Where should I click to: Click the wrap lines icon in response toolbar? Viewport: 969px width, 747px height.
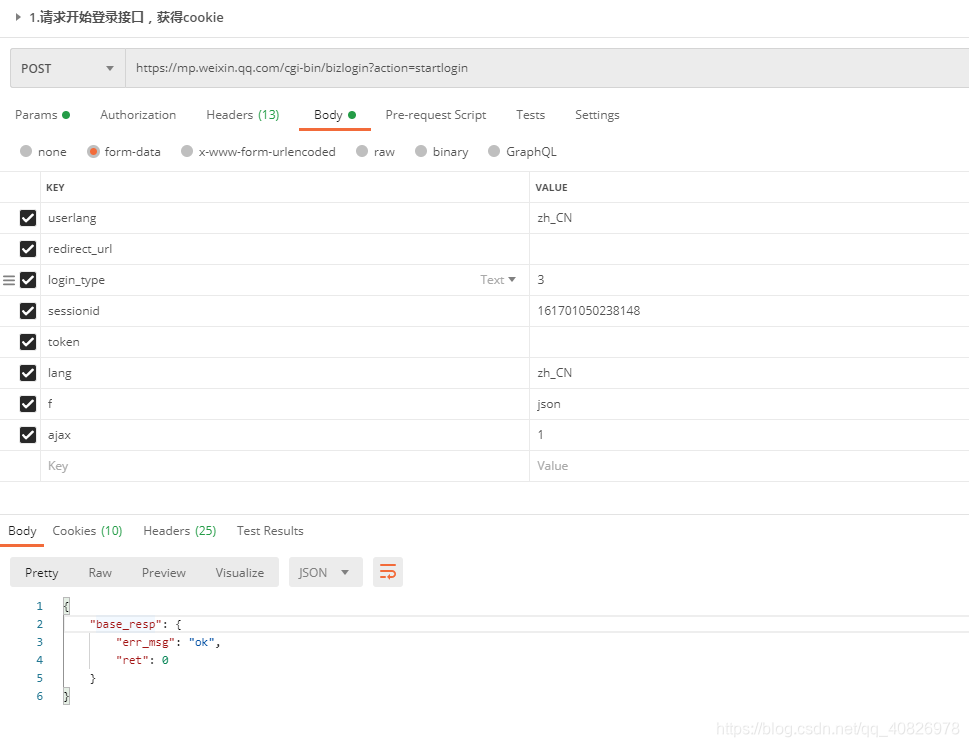tap(387, 572)
